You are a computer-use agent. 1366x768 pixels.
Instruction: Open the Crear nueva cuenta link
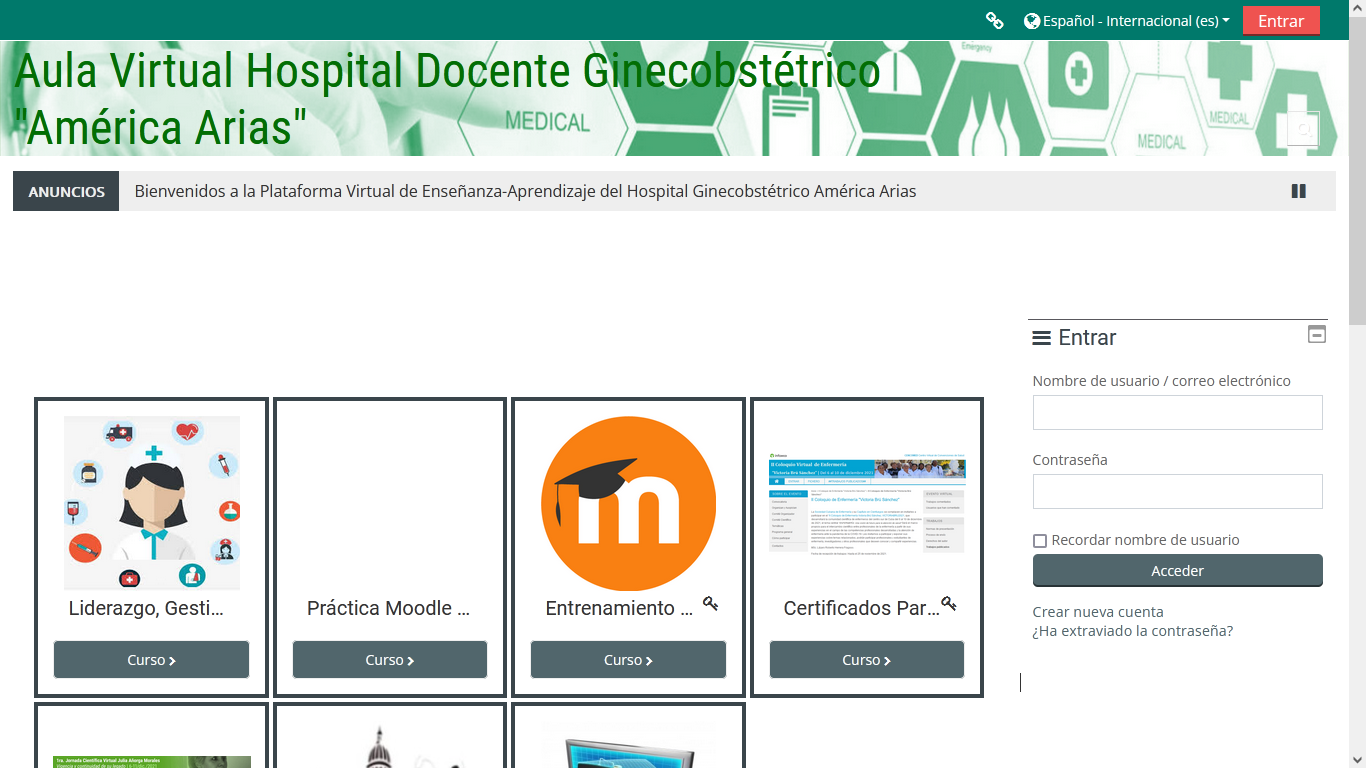[x=1097, y=612]
